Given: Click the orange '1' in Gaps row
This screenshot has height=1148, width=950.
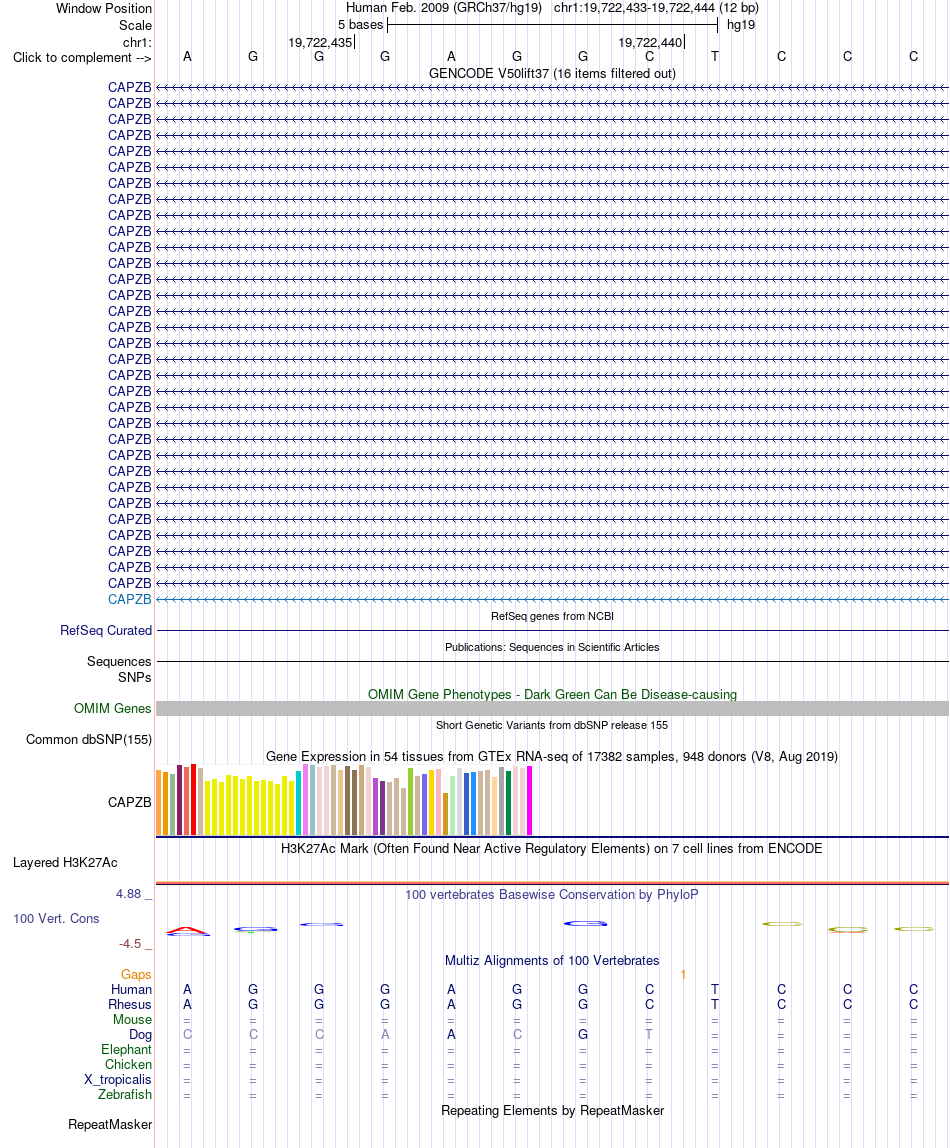Looking at the screenshot, I should point(683,974).
